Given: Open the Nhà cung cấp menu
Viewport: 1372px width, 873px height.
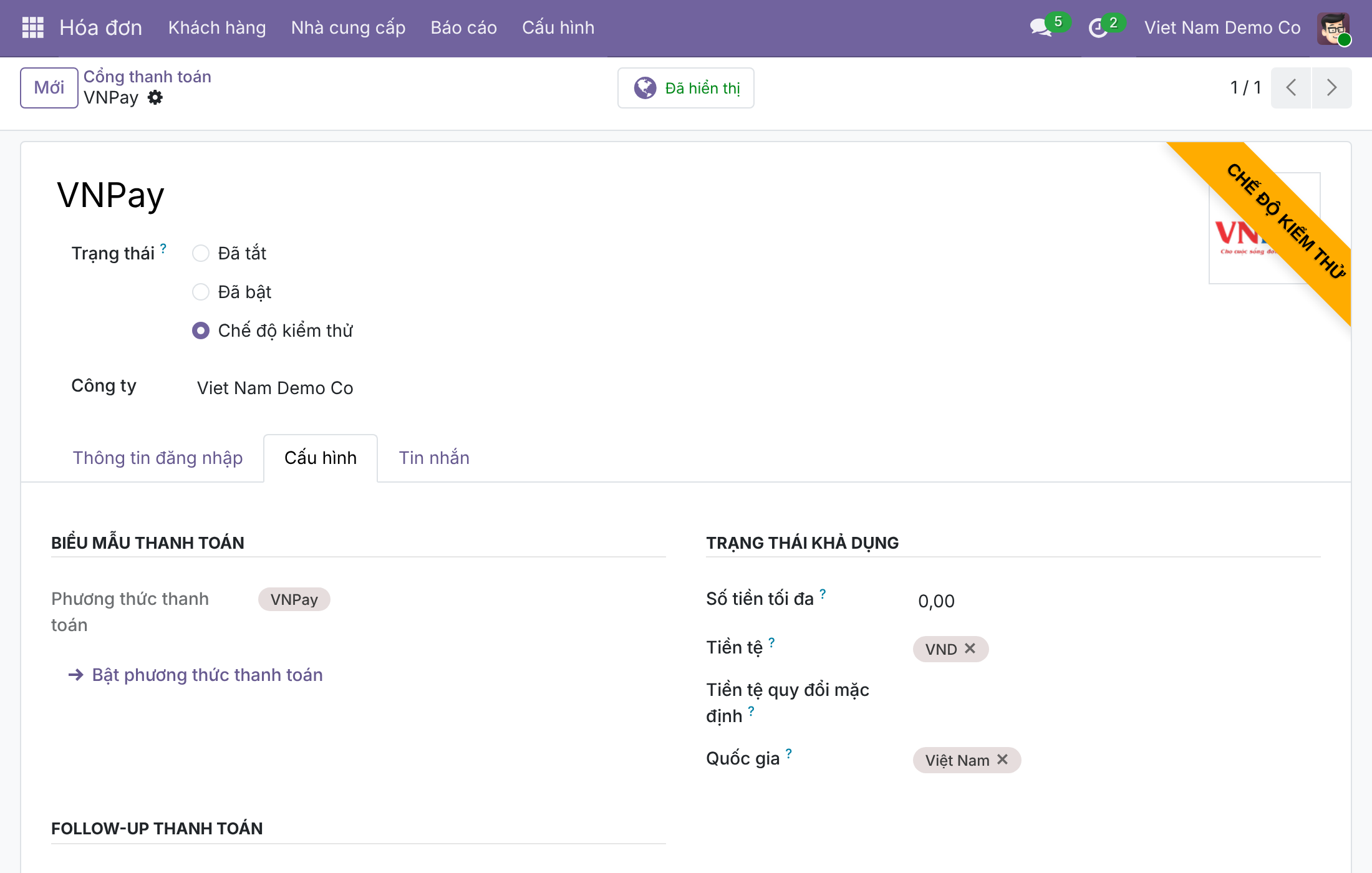Looking at the screenshot, I should click(x=348, y=27).
